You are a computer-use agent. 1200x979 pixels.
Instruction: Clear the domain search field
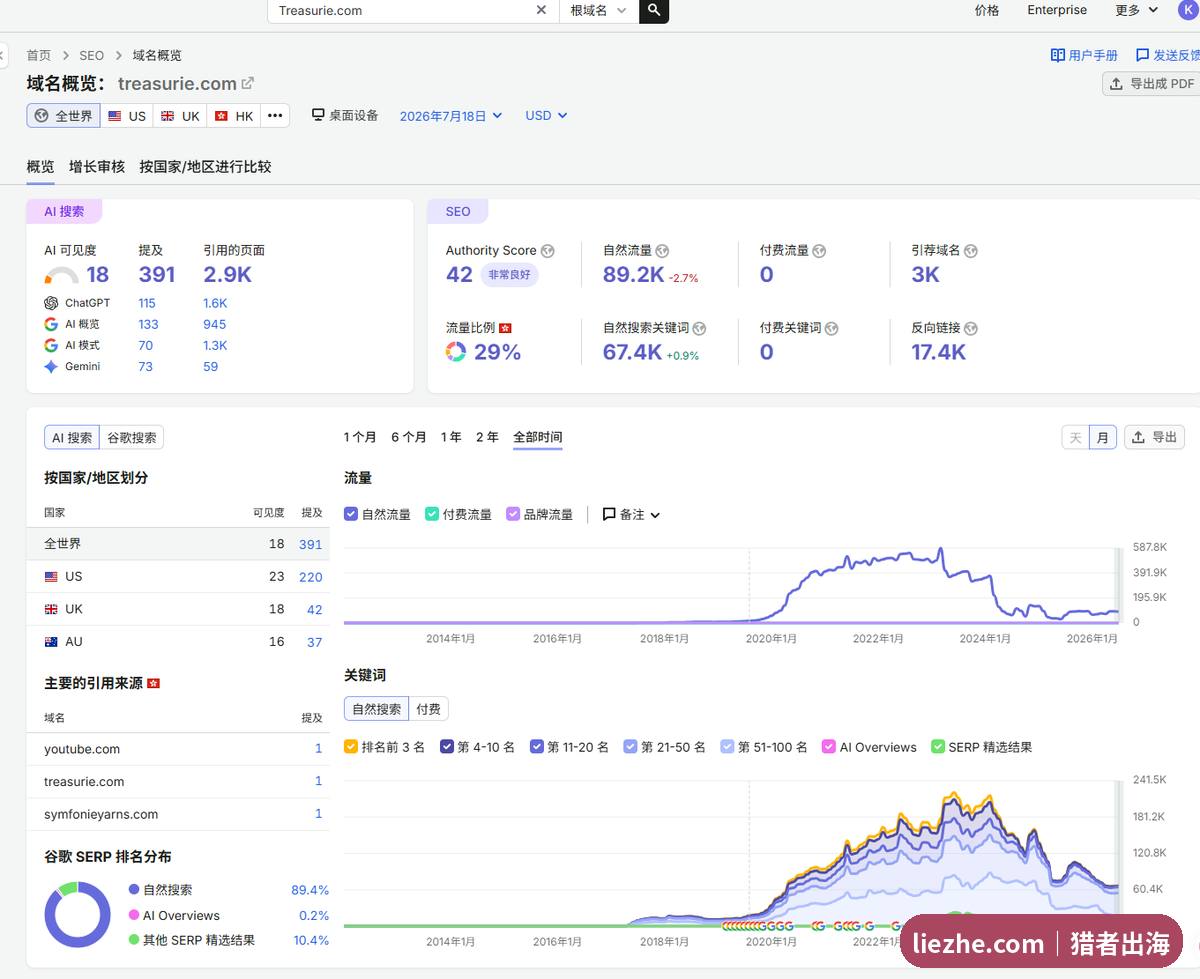click(x=541, y=10)
